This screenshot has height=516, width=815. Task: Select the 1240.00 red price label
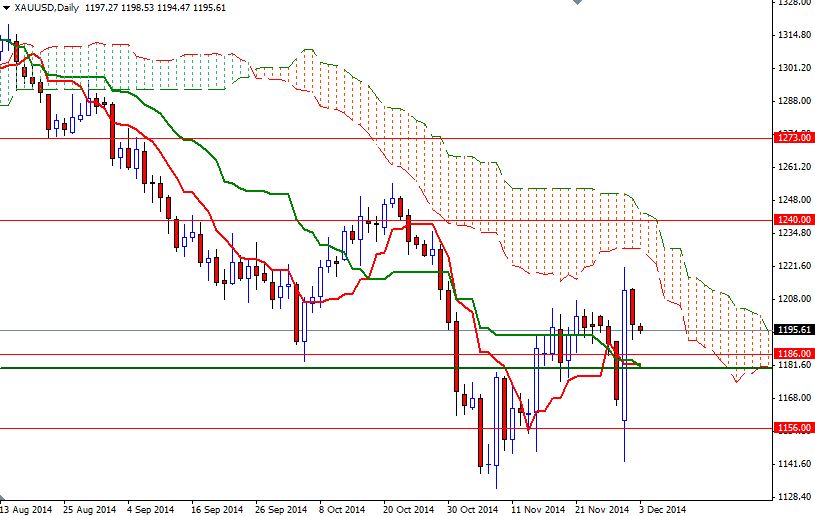(793, 220)
